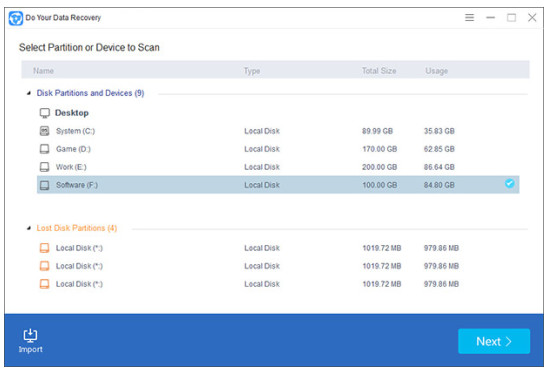Click the Type column header
The width and height of the screenshot is (548, 370).
(x=252, y=71)
